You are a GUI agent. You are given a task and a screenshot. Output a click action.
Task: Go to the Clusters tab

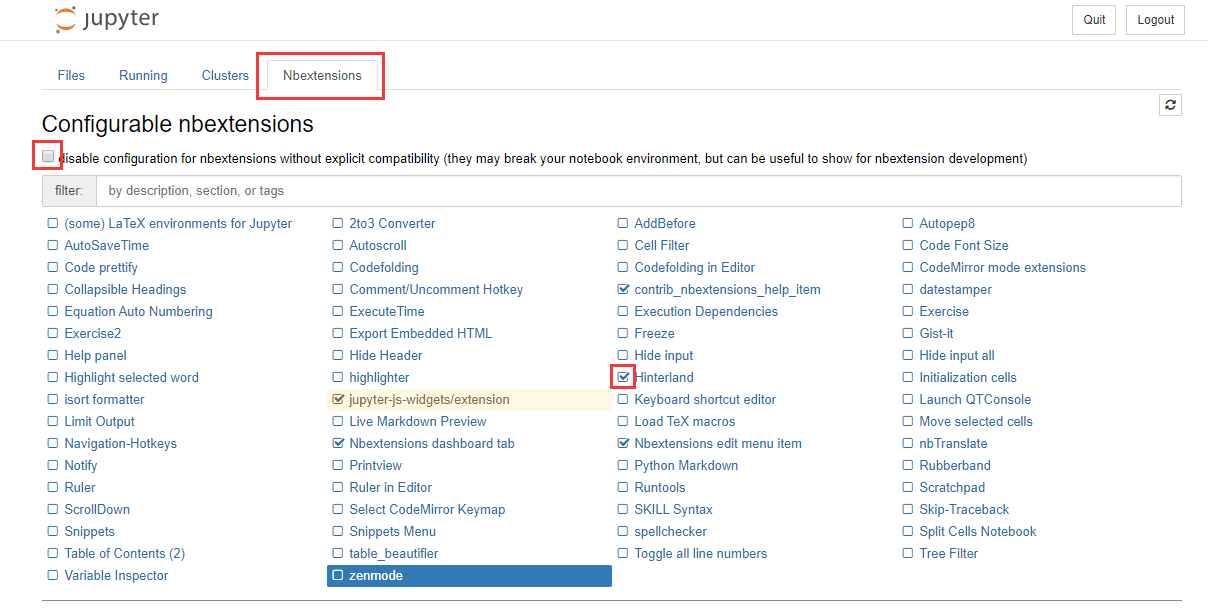[x=225, y=75]
